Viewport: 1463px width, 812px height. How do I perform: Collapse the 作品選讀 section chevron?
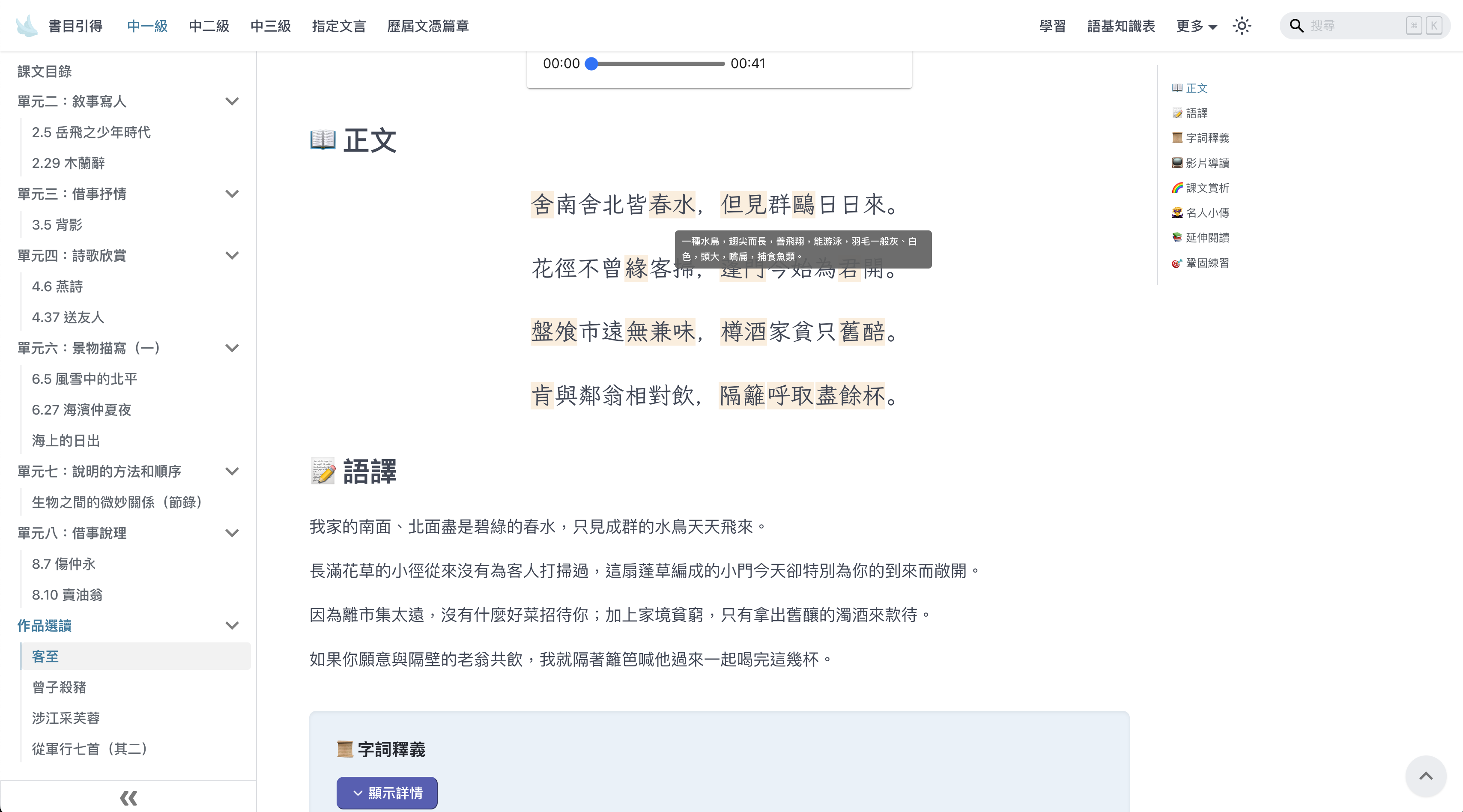232,626
